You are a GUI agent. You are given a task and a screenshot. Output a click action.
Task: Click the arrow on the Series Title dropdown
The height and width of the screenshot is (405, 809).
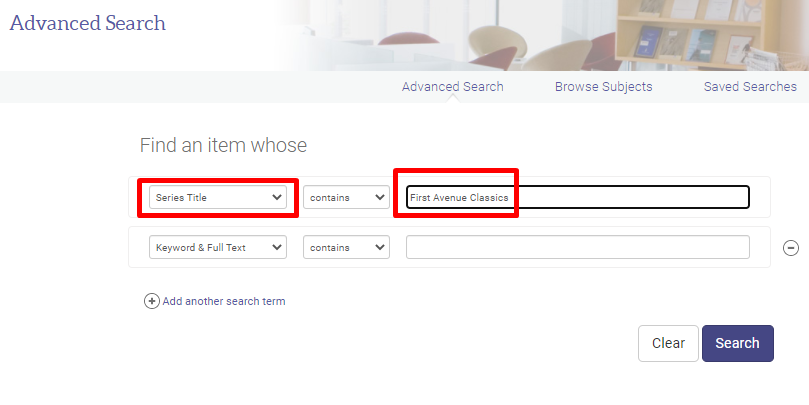tap(277, 198)
